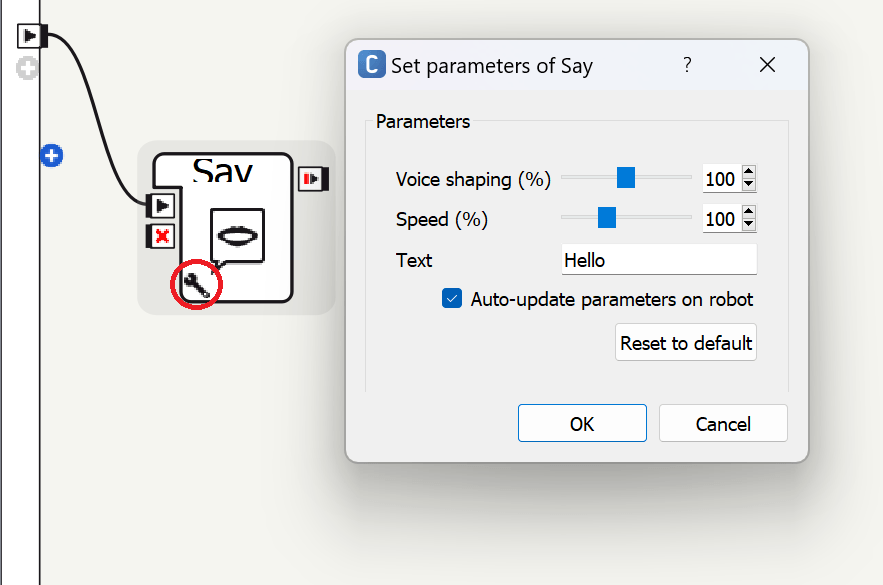Click the Say box onStopped output
This screenshot has height=585, width=883.
(314, 179)
